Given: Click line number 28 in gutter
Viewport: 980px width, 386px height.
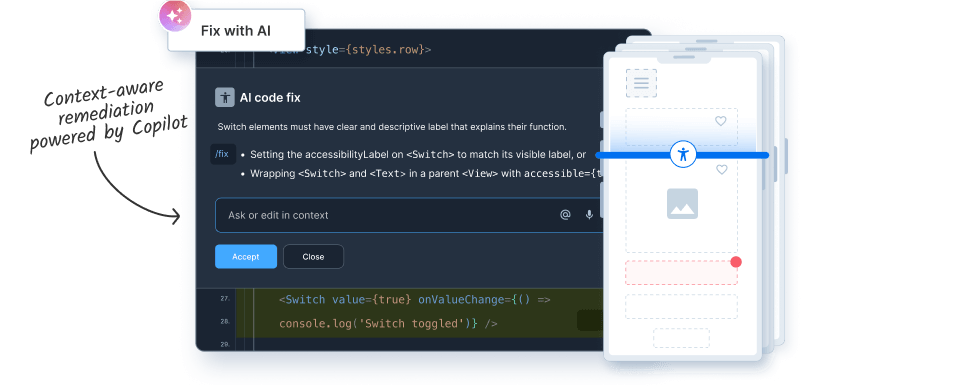Looking at the screenshot, I should tap(225, 322).
